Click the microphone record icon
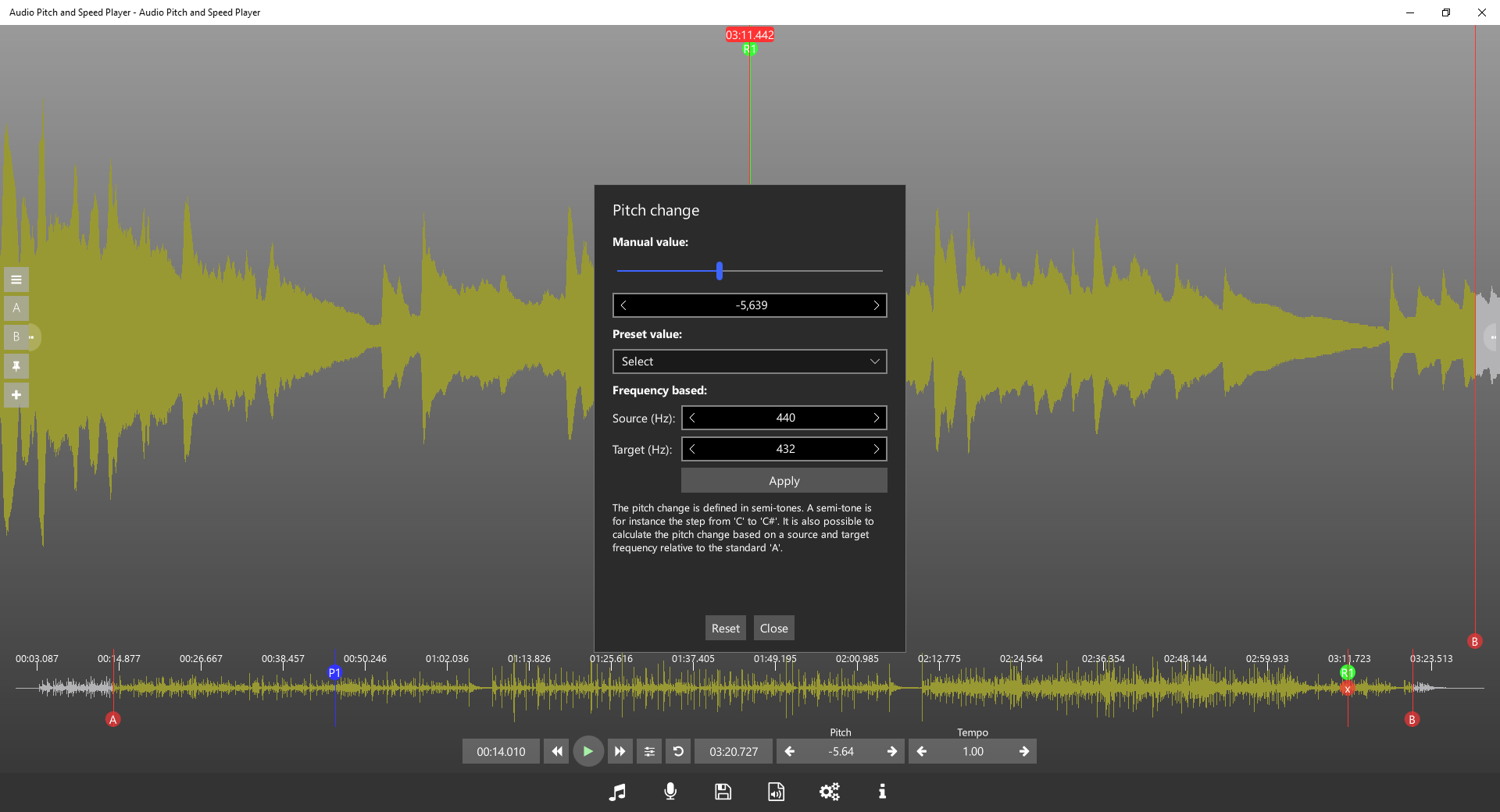 (670, 792)
